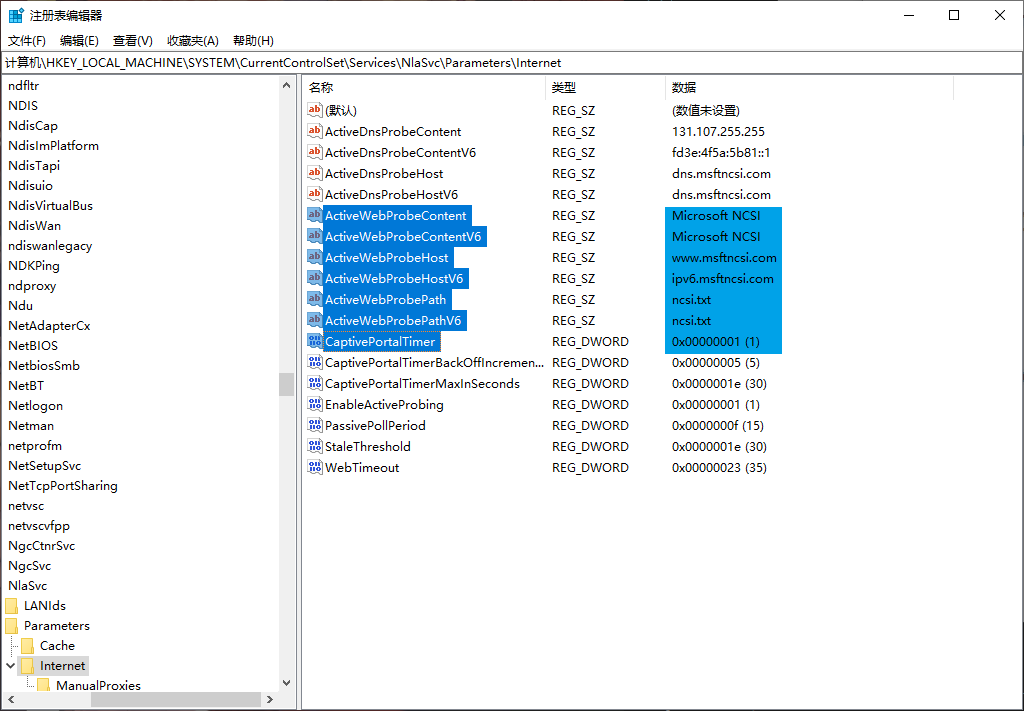Select the NdisImPlatform key

(x=54, y=146)
